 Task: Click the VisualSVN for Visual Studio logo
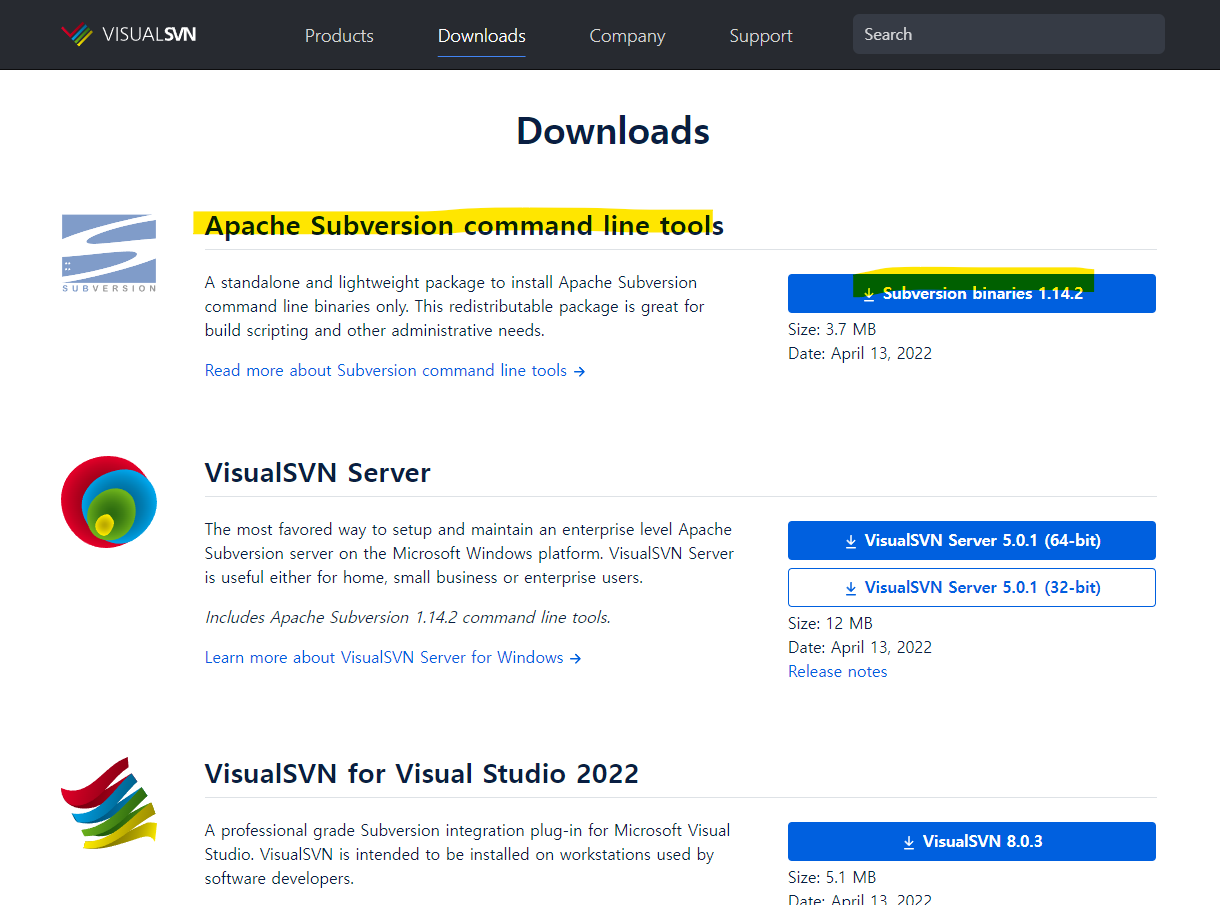click(x=109, y=803)
